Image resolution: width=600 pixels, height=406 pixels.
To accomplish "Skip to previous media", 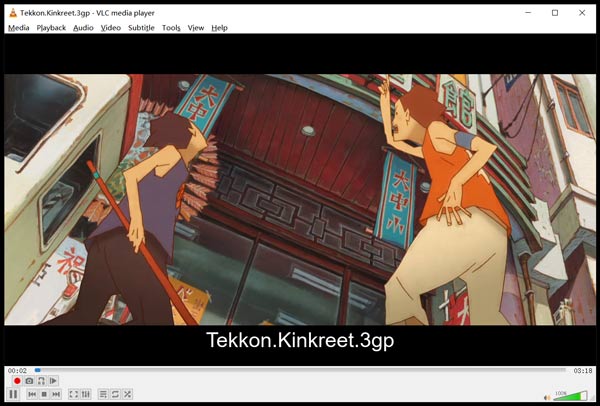I will point(32,394).
